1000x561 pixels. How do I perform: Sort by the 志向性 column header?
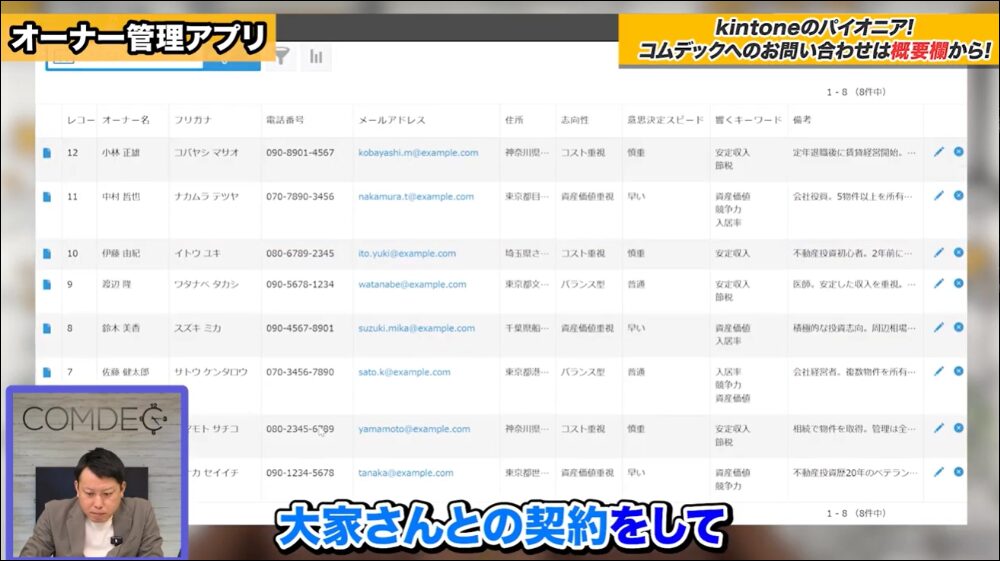pos(575,120)
